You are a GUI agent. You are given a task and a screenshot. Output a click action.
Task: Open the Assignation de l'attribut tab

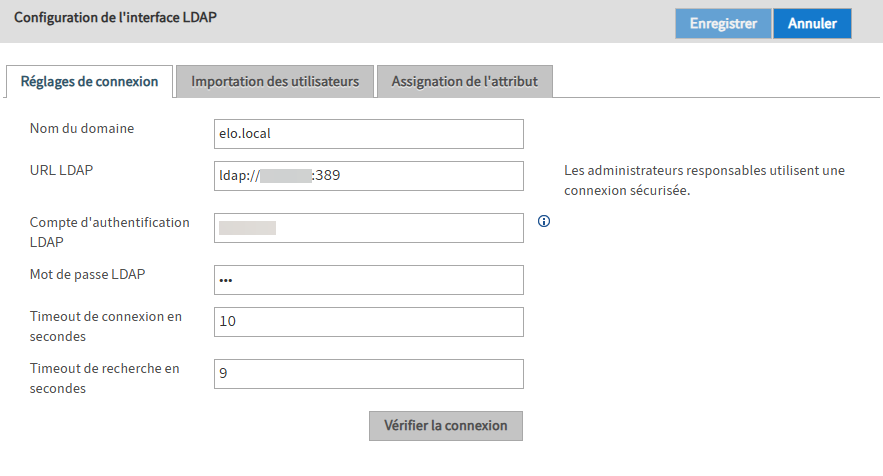(x=465, y=82)
